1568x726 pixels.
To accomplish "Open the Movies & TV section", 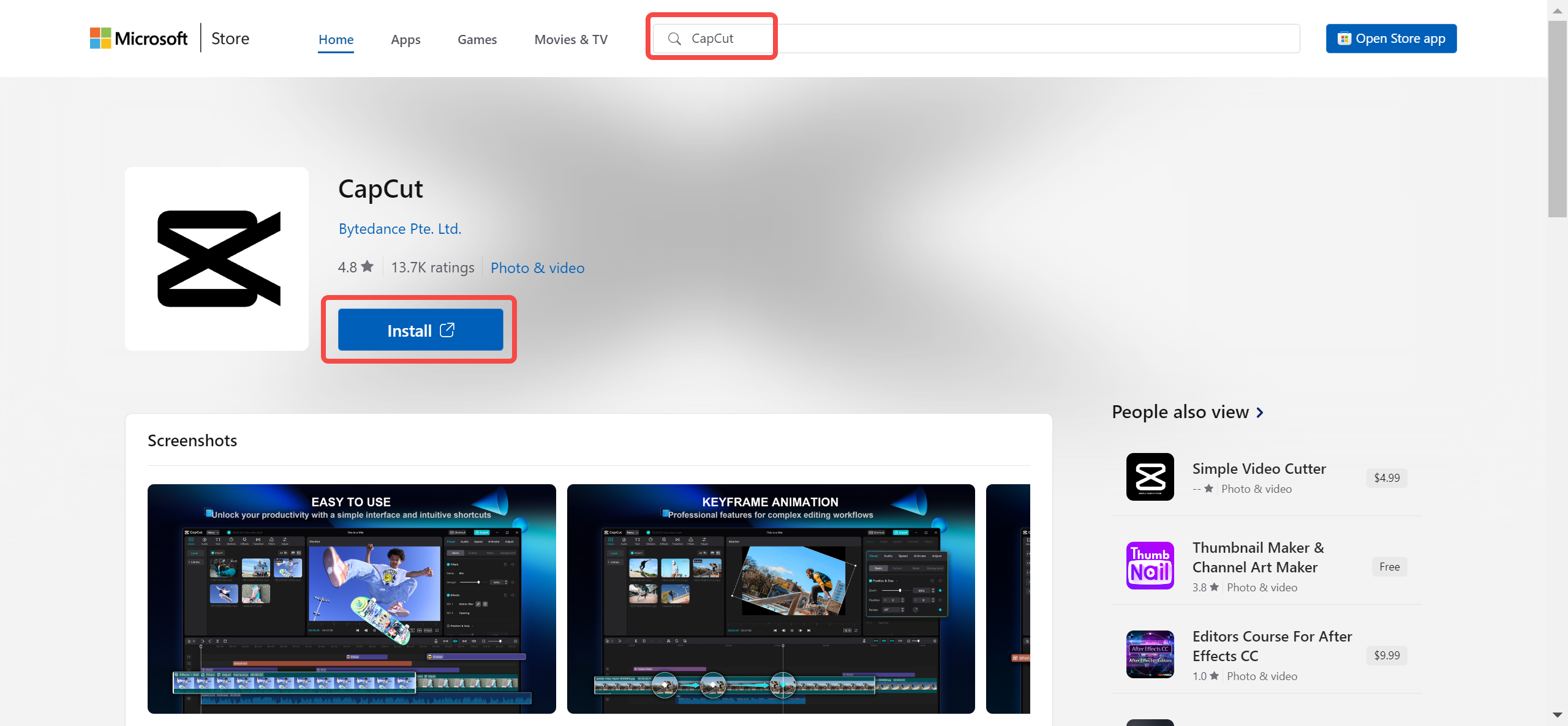I will [x=570, y=39].
